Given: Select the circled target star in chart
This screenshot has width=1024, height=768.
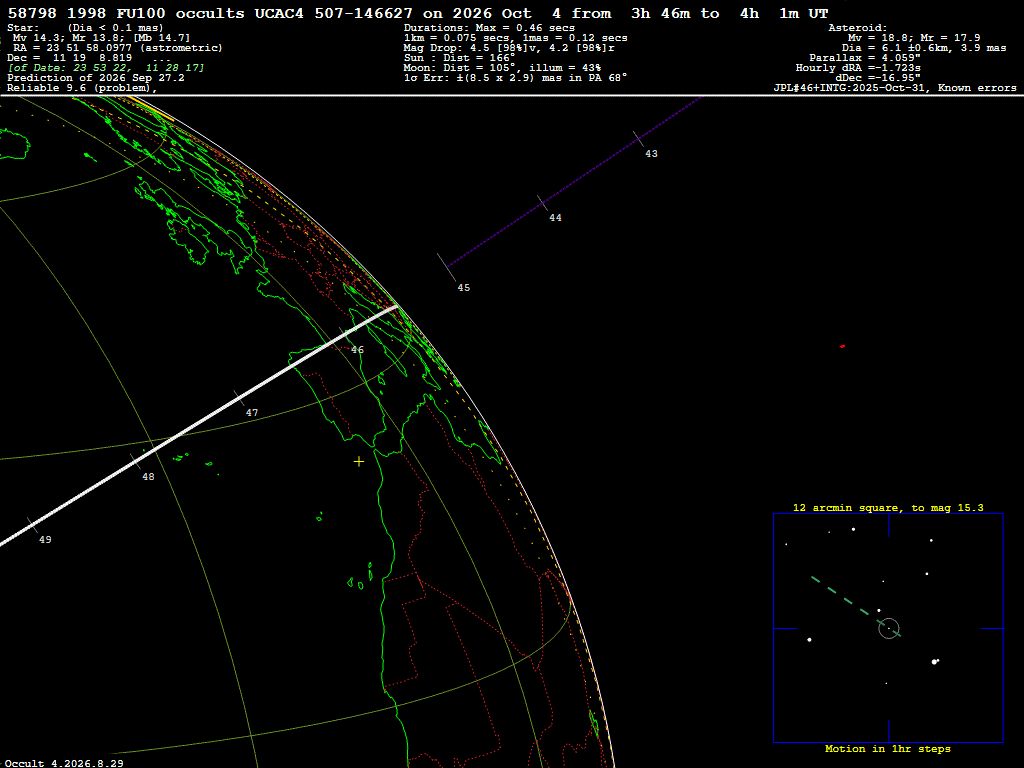Looking at the screenshot, I should (889, 628).
